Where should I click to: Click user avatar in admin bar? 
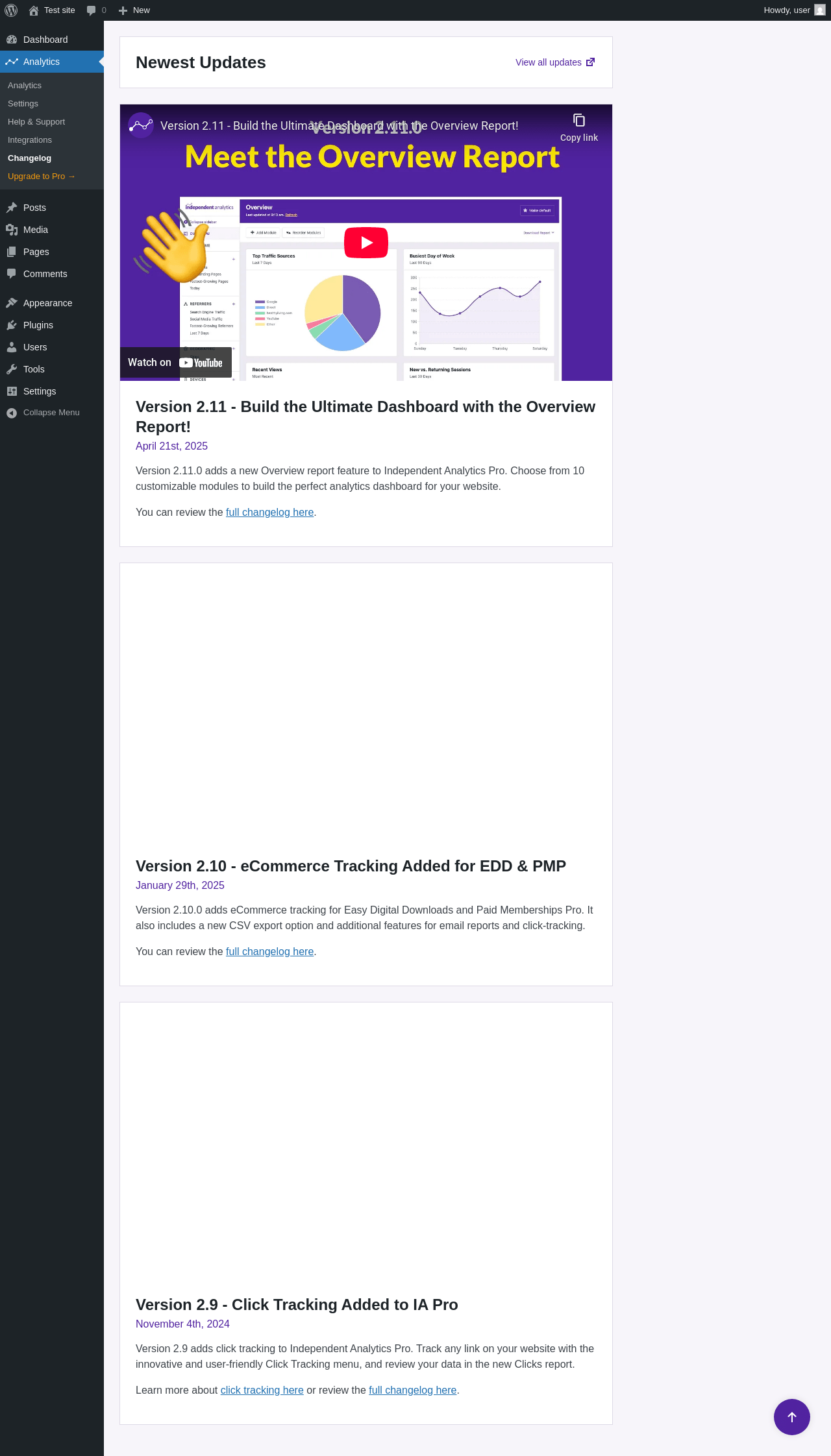820,10
